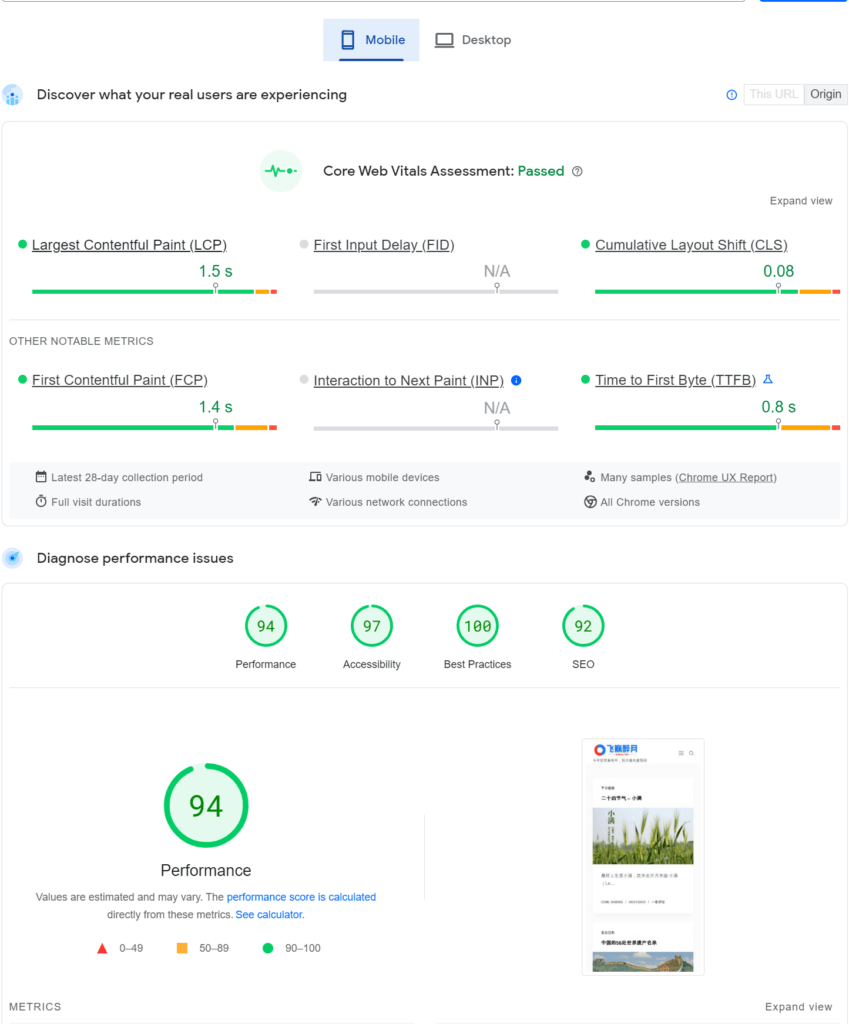The height and width of the screenshot is (1024, 849).
Task: Click the mobile page screenshot thumbnail
Action: pos(643,856)
